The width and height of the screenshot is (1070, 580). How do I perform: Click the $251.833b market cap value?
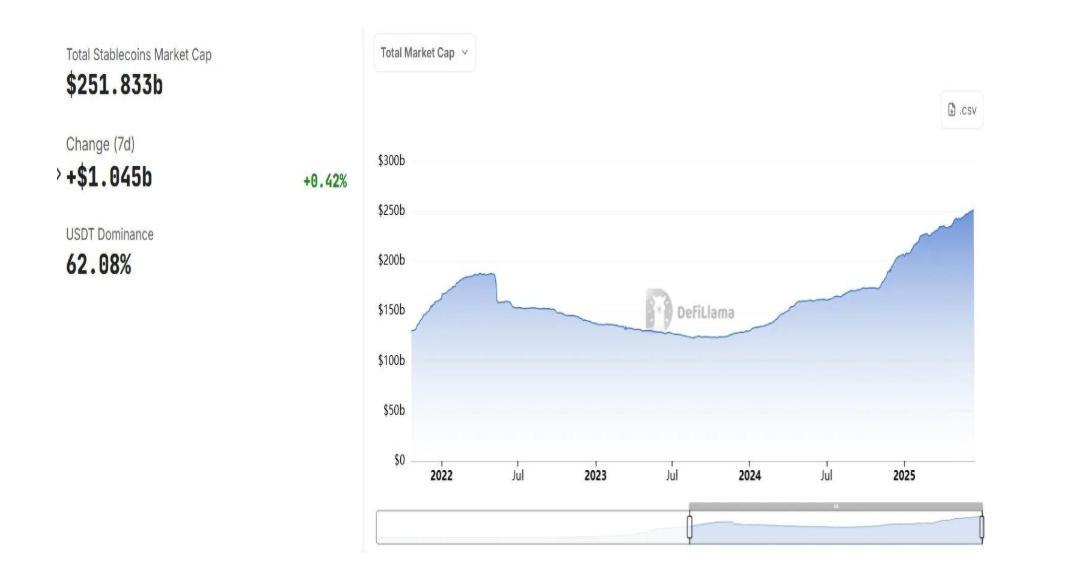pyautogui.click(x=114, y=85)
